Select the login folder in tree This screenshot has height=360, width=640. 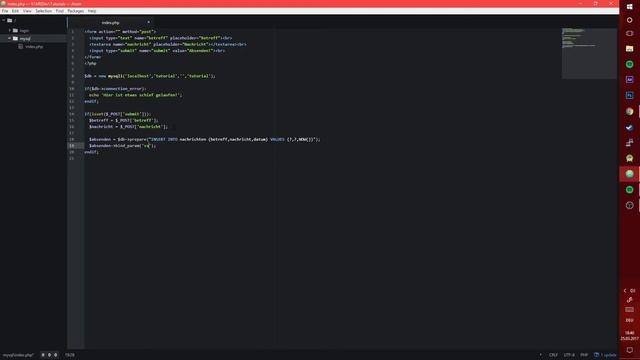pyautogui.click(x=24, y=31)
